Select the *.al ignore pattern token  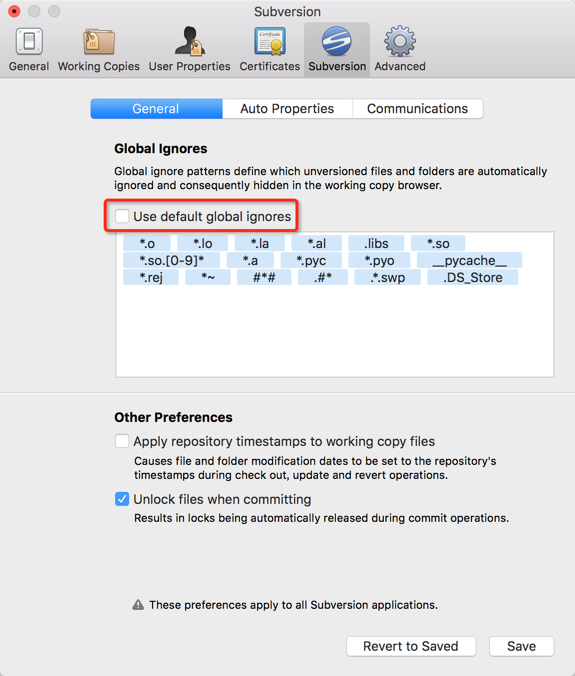317,243
